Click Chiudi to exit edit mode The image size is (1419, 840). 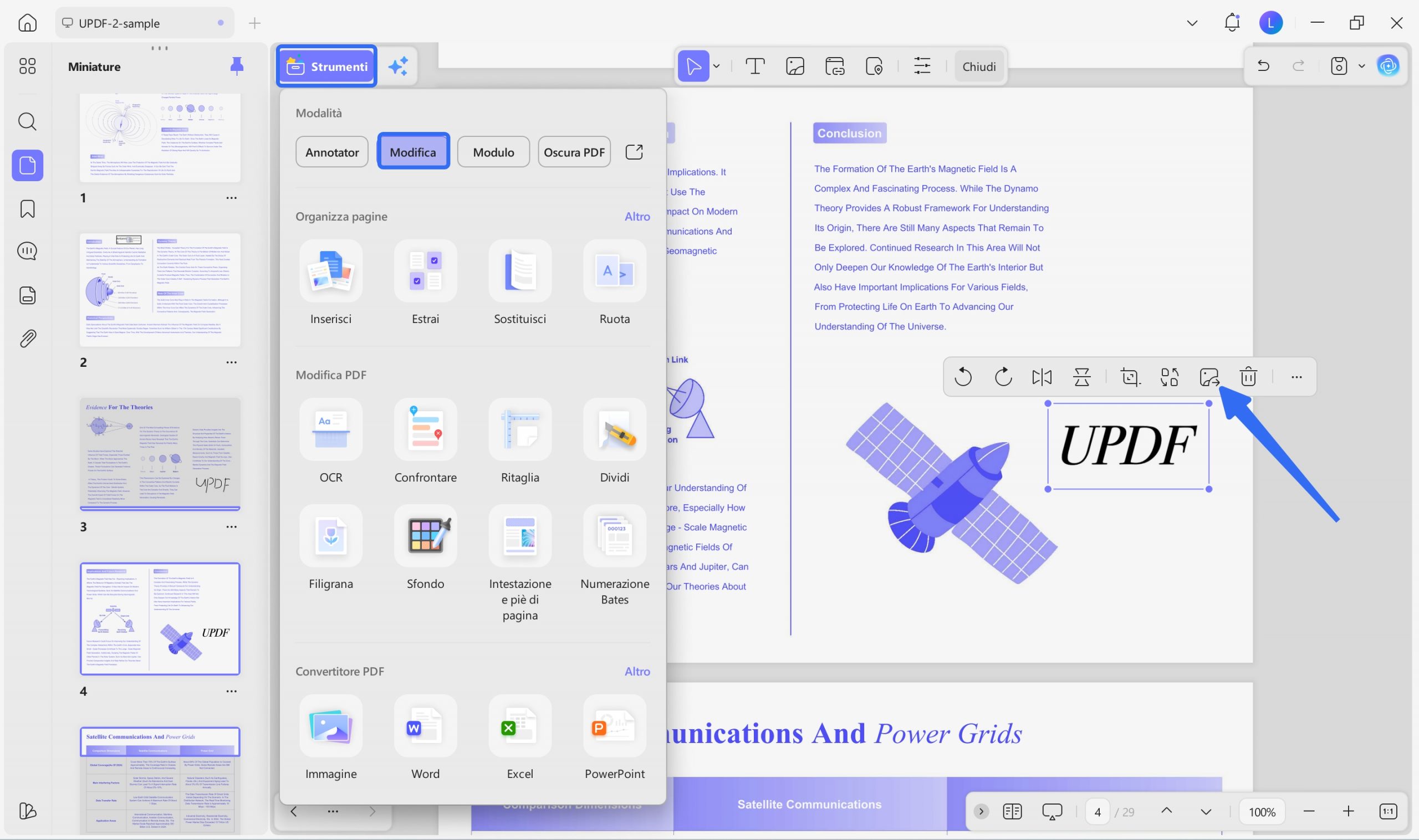(978, 66)
